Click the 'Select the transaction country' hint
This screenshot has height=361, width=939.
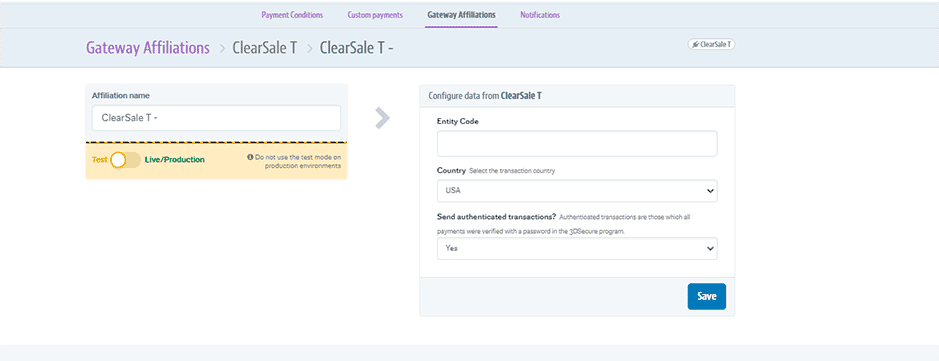click(x=512, y=171)
